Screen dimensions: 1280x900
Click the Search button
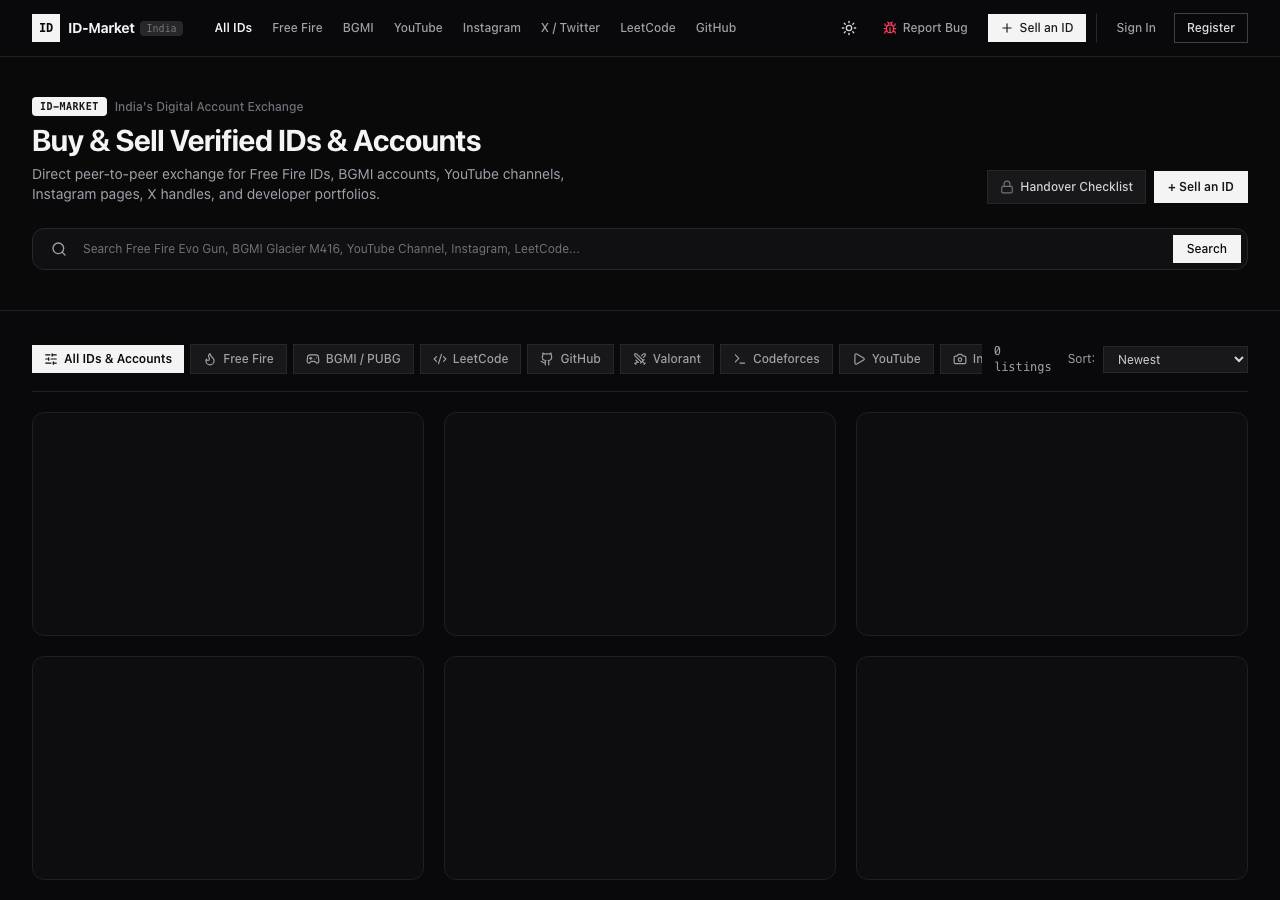pos(1207,249)
